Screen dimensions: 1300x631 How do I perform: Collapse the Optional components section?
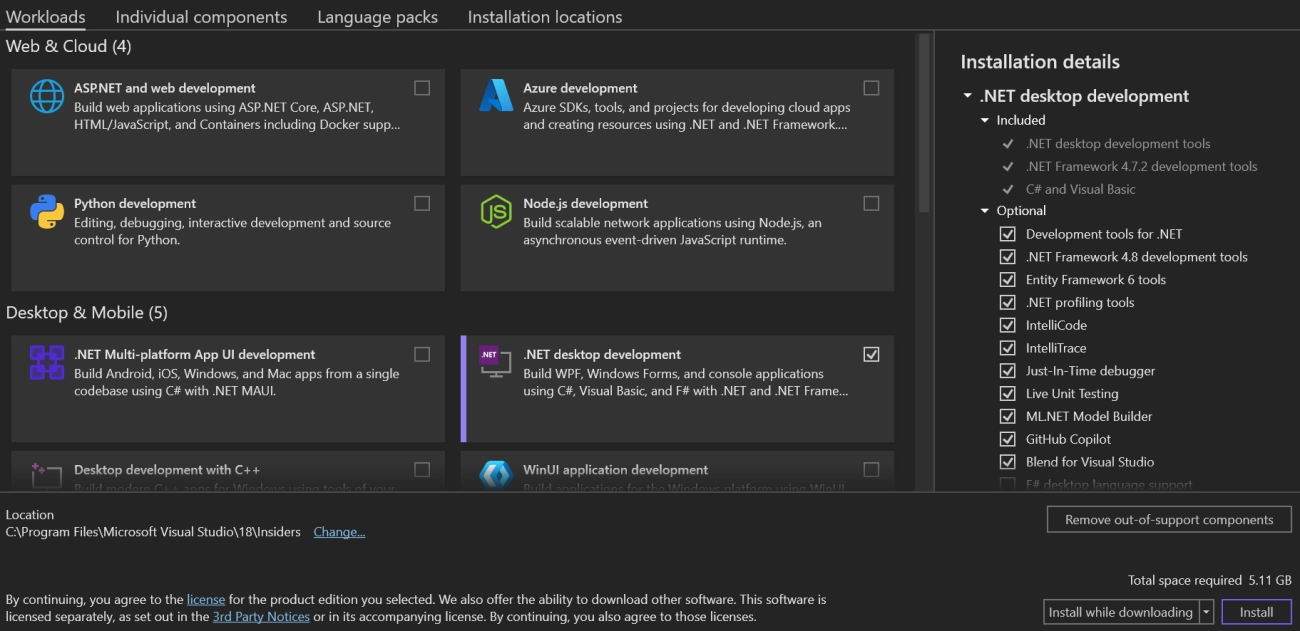[983, 210]
